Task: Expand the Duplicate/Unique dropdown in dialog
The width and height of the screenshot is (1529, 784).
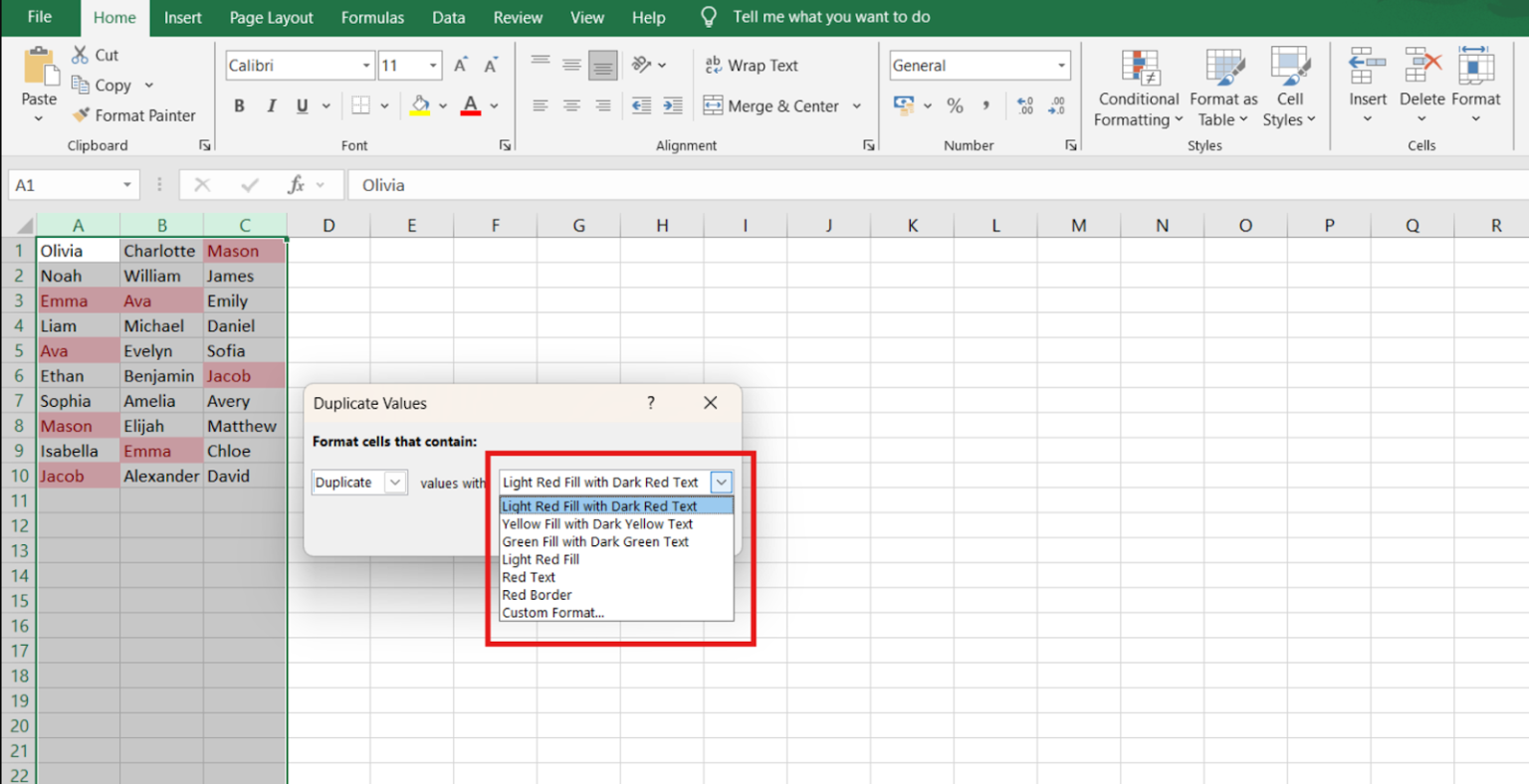Action: coord(395,483)
